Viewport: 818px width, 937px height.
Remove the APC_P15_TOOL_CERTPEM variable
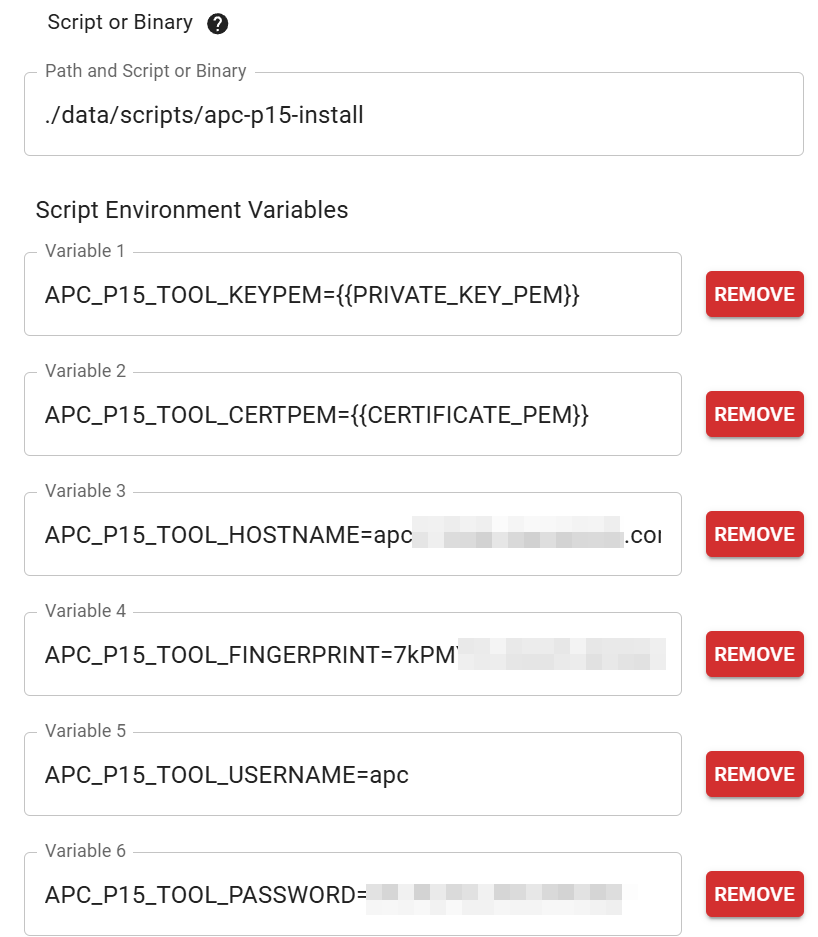click(754, 414)
